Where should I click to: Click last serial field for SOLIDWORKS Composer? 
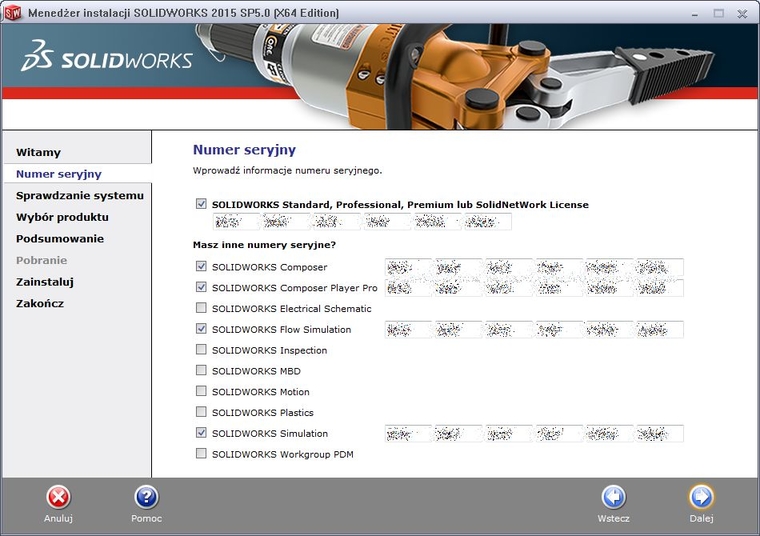(660, 267)
